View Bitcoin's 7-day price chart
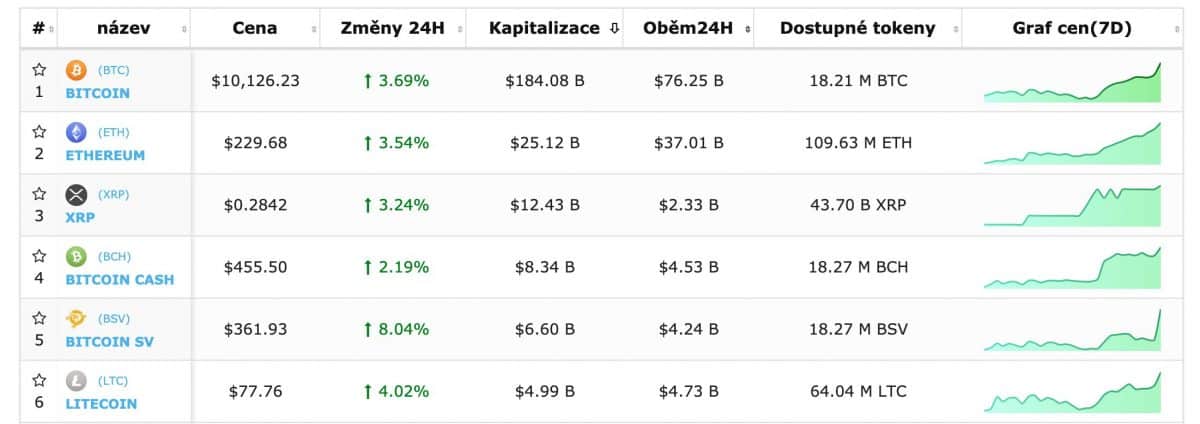 pos(1072,84)
